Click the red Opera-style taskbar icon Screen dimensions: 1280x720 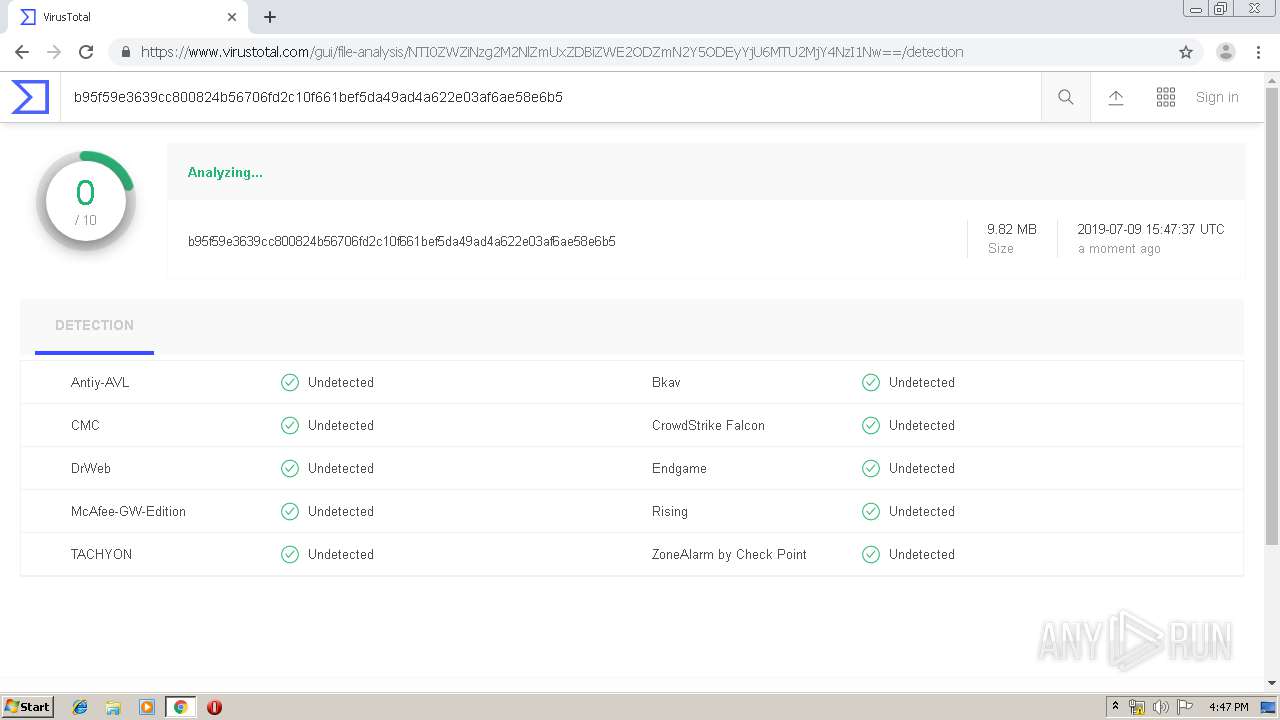pos(214,707)
